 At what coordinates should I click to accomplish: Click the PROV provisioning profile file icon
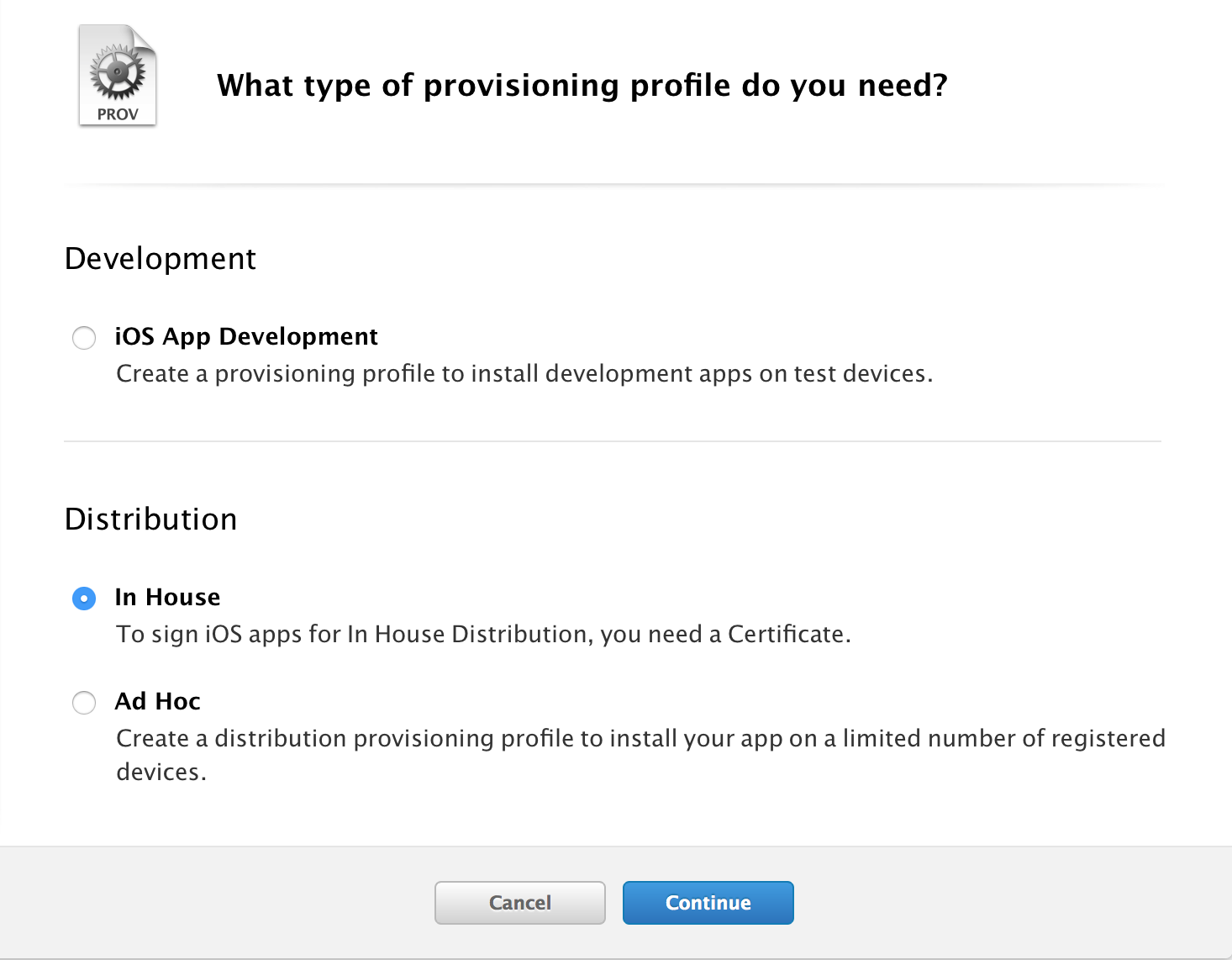coord(118,76)
